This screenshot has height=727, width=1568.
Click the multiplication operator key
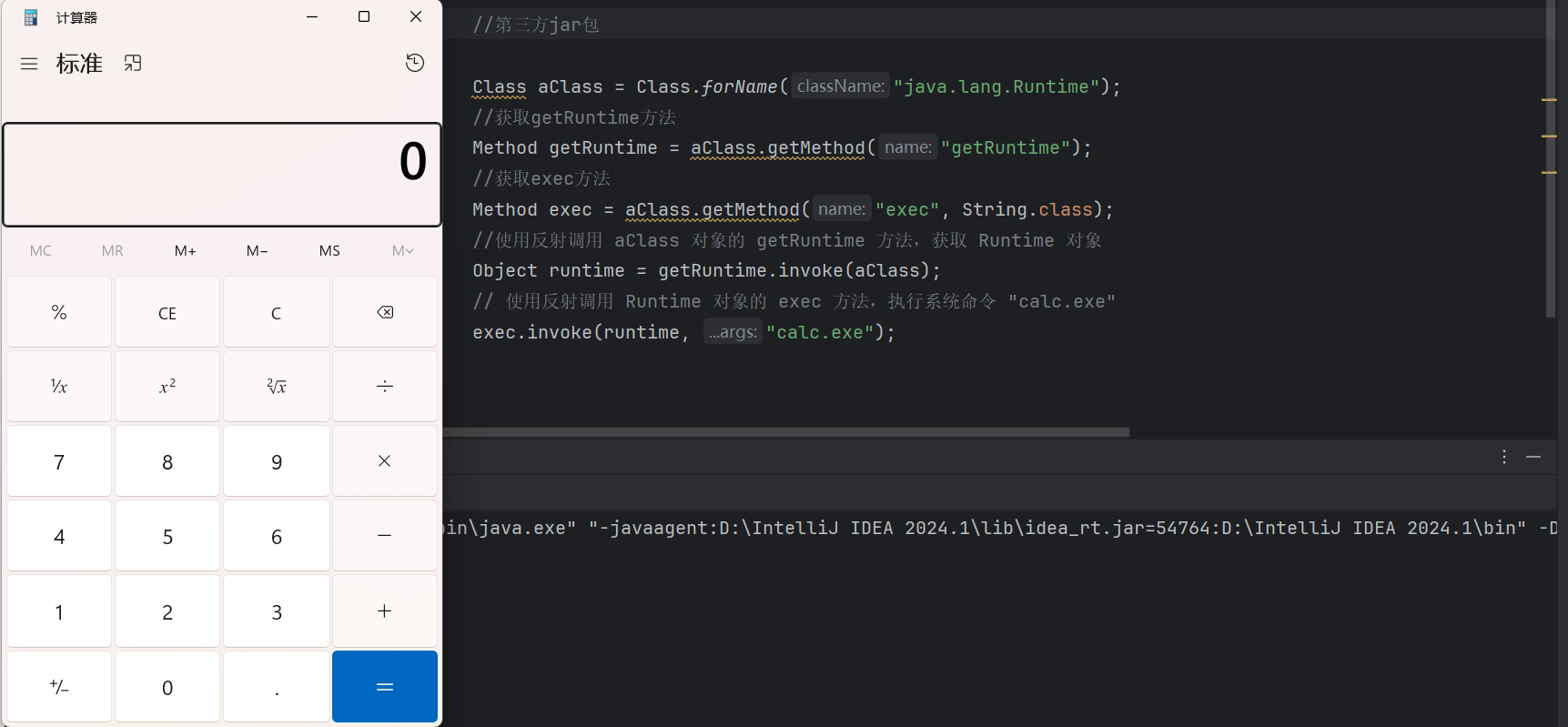pos(384,461)
